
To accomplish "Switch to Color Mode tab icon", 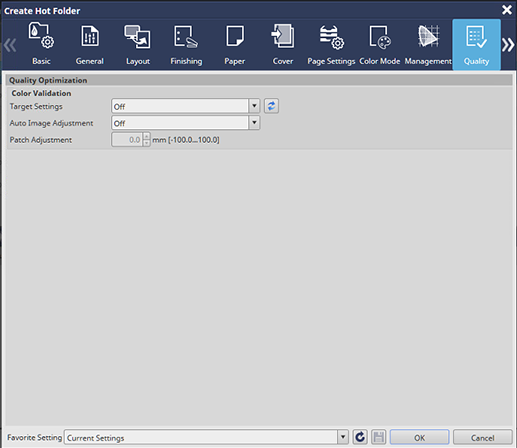I will [x=380, y=37].
